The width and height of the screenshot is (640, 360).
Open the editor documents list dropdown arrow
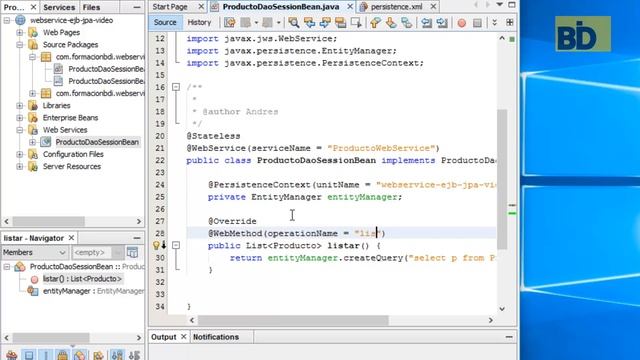pos(500,5)
